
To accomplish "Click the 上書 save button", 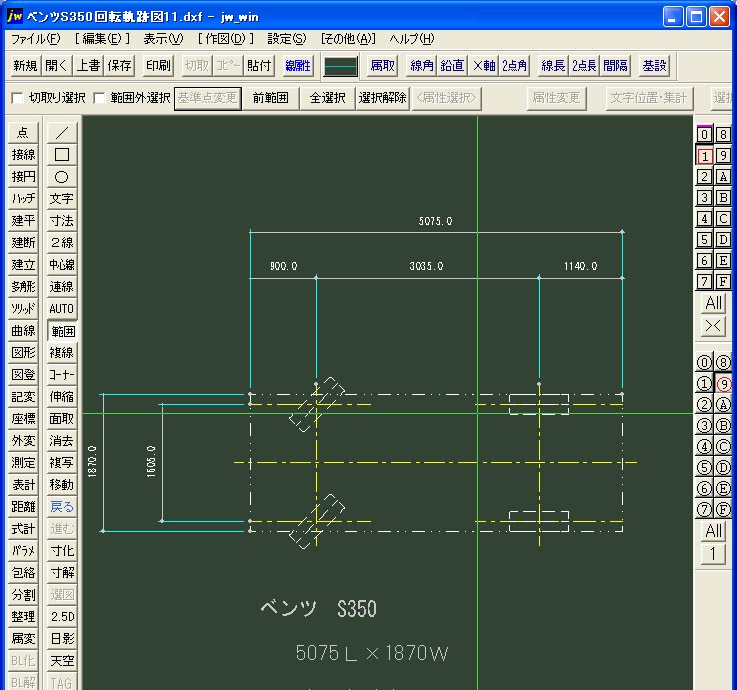I will pyautogui.click(x=88, y=66).
